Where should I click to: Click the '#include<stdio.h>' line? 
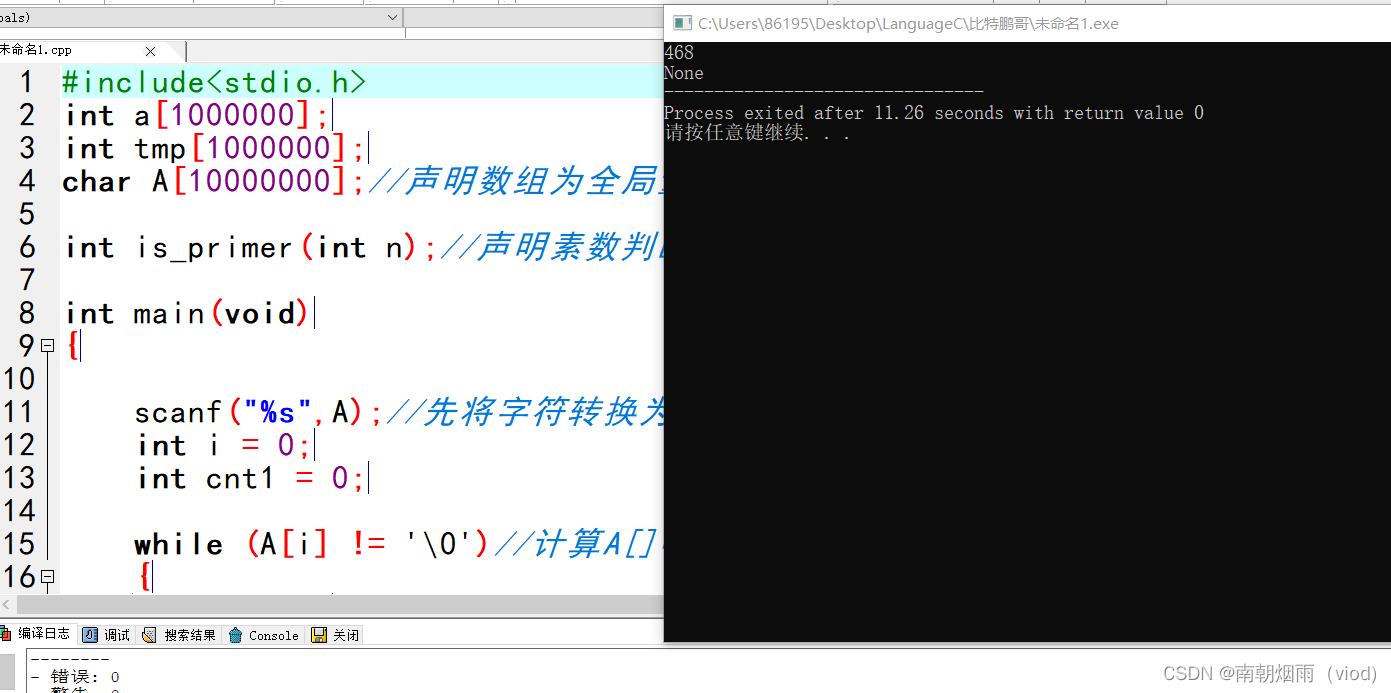pos(214,83)
